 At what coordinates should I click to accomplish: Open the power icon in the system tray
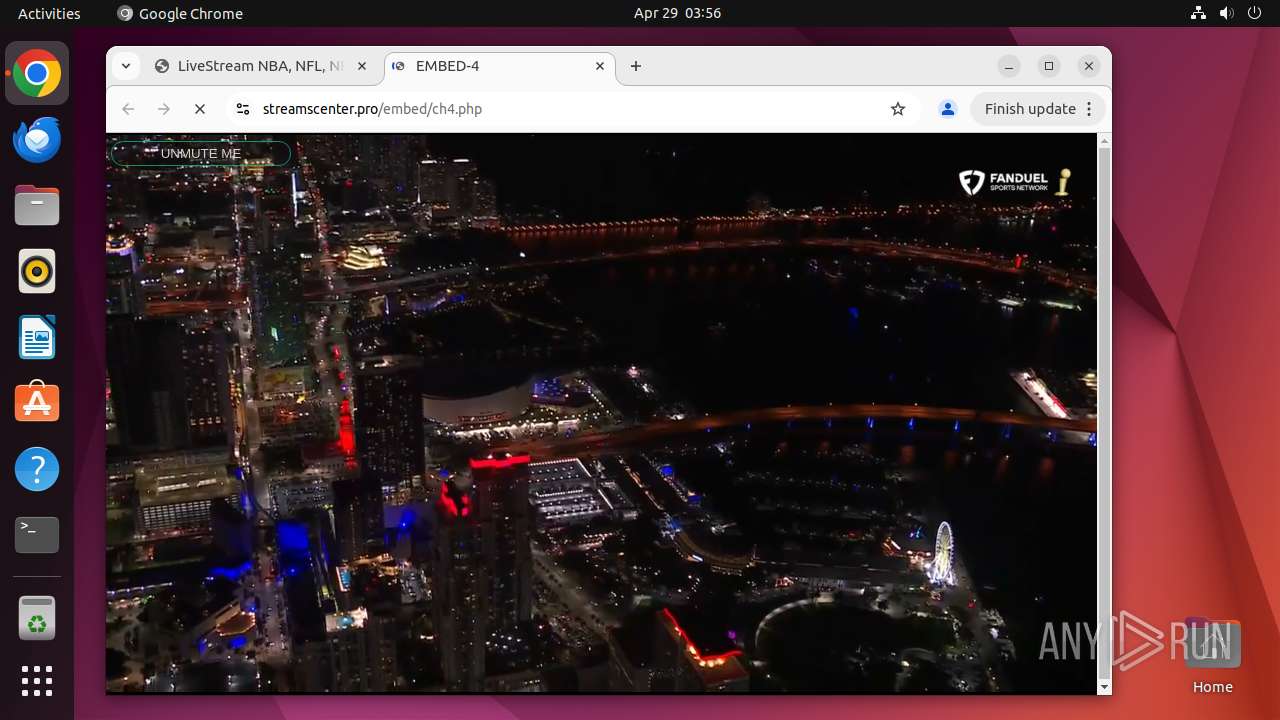click(x=1255, y=13)
